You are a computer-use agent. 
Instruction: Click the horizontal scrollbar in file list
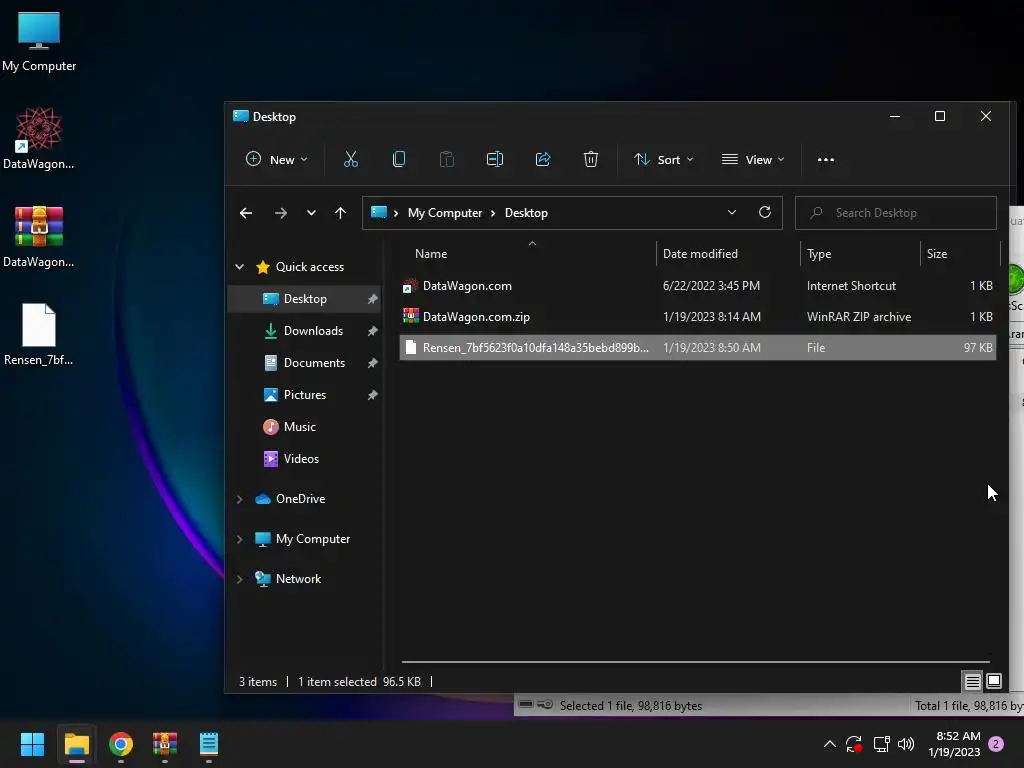[x=695, y=662]
